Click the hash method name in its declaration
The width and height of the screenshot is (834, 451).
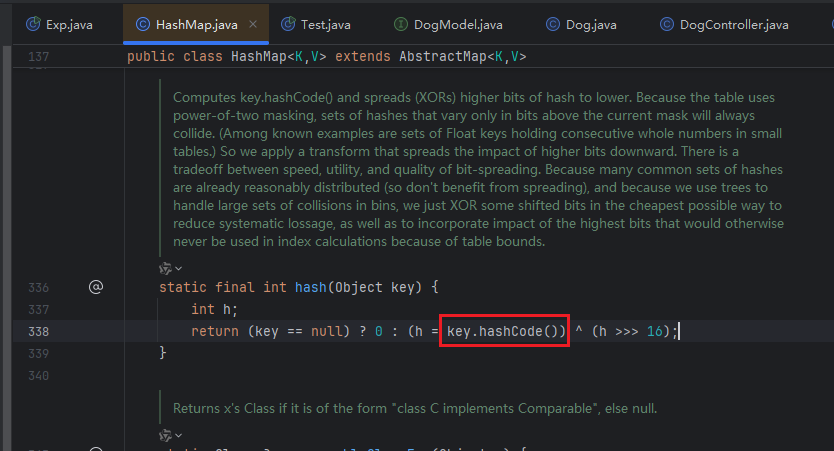(x=310, y=287)
